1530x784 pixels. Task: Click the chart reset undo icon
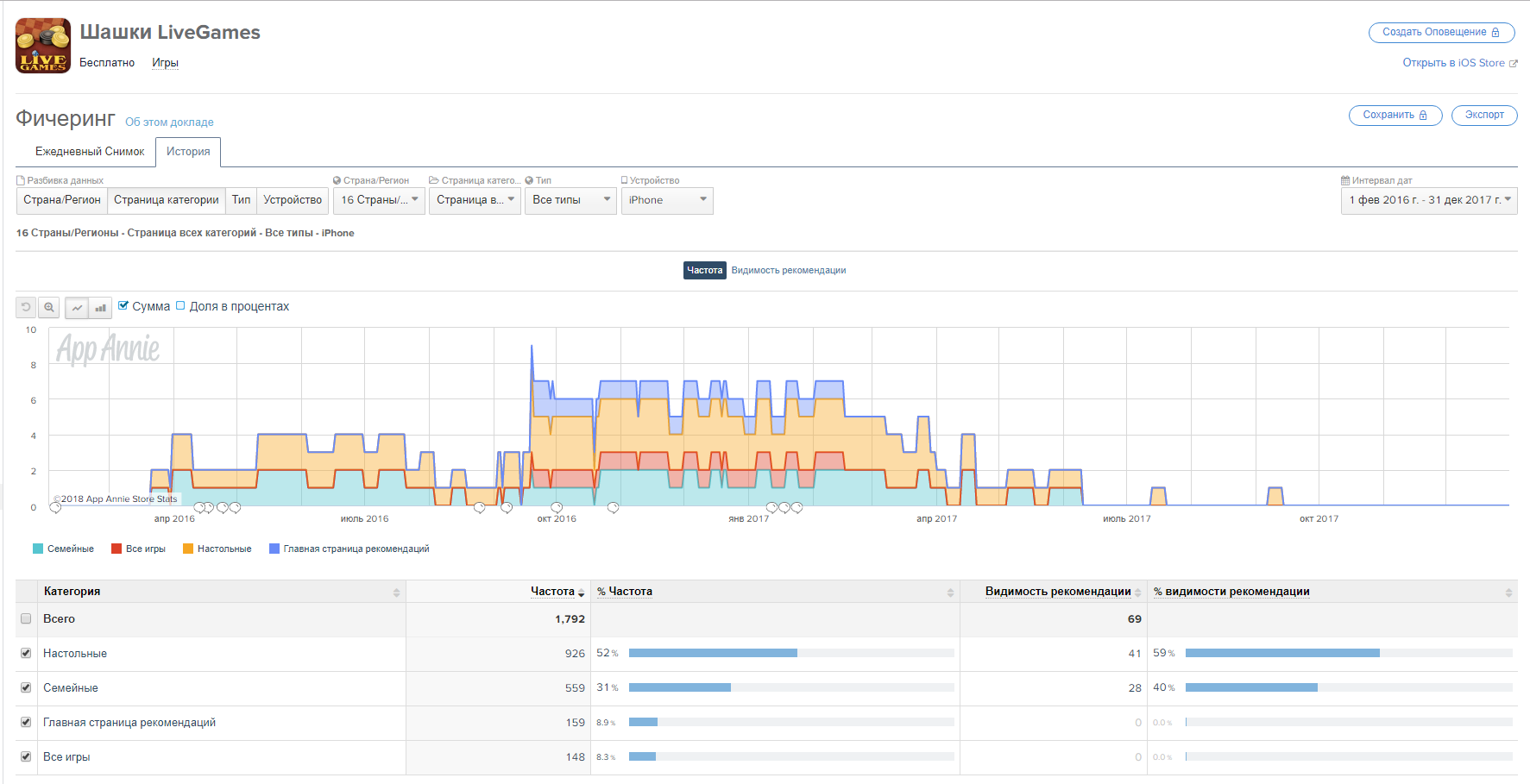(x=26, y=307)
